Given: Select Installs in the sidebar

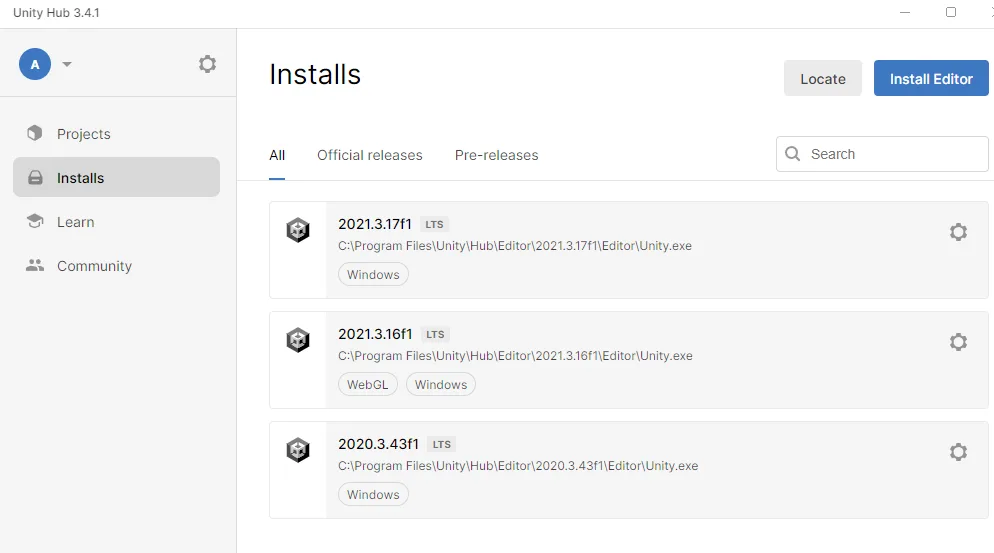Looking at the screenshot, I should pos(117,178).
